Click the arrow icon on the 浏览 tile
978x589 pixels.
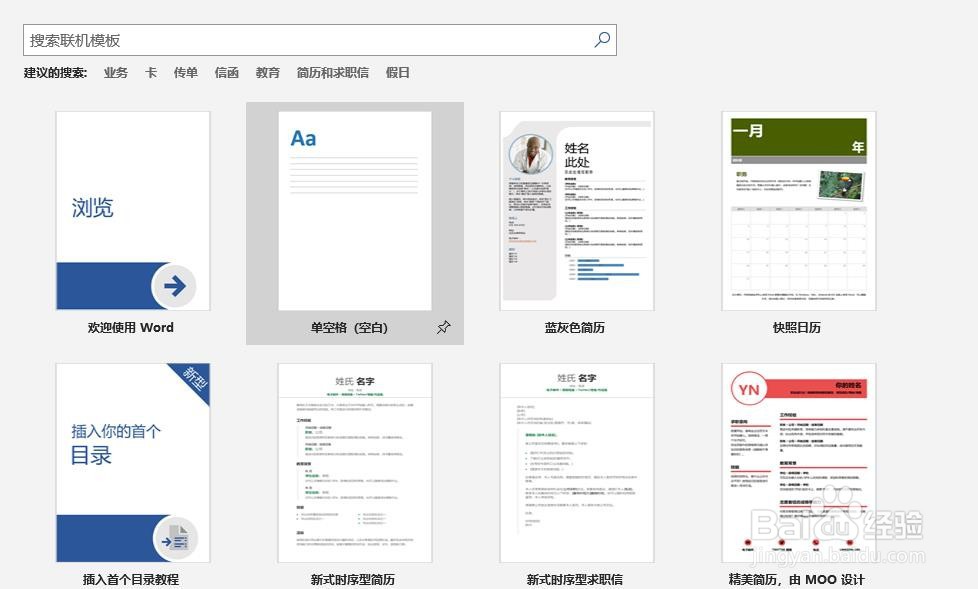point(175,286)
